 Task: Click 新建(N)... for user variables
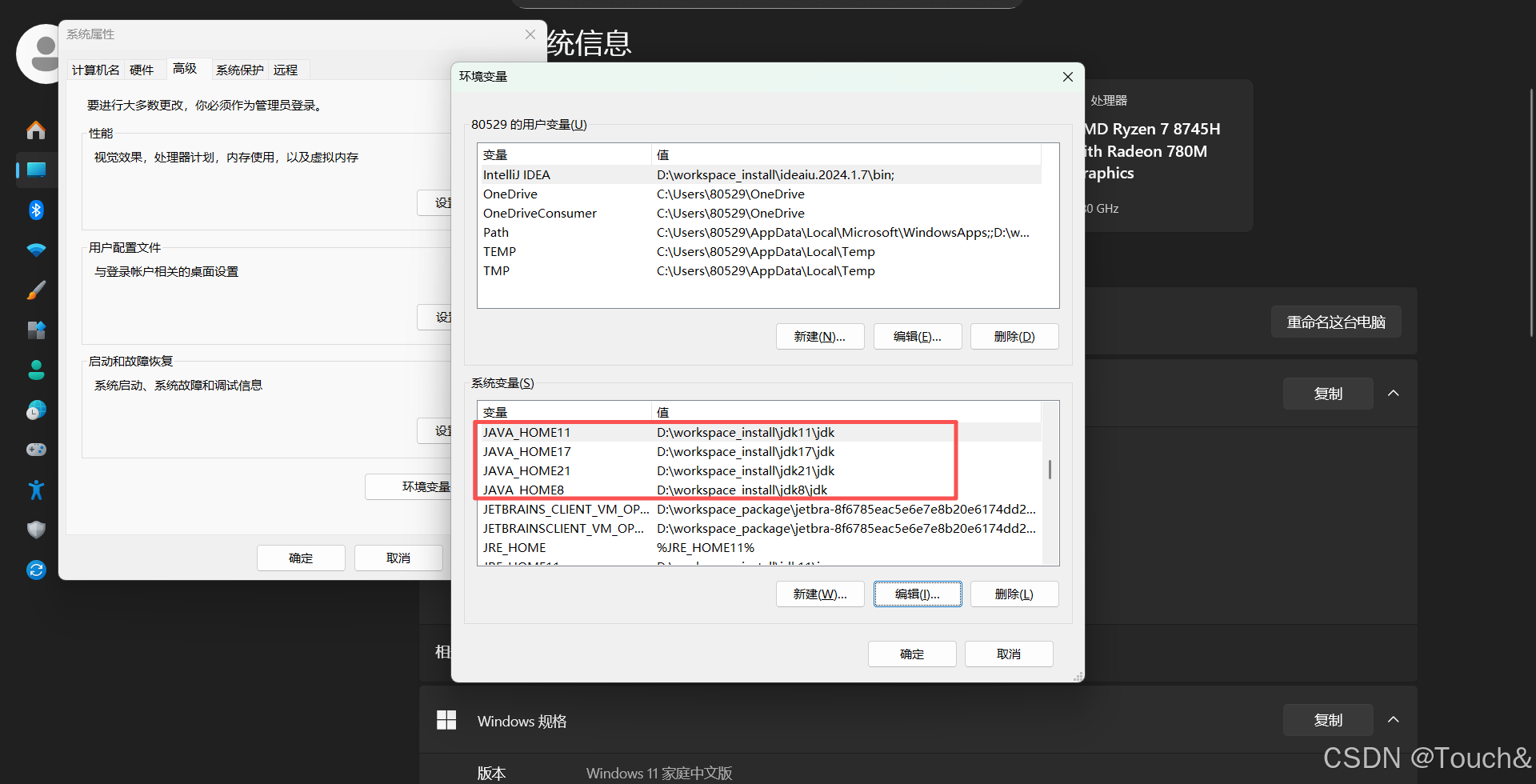pos(820,337)
